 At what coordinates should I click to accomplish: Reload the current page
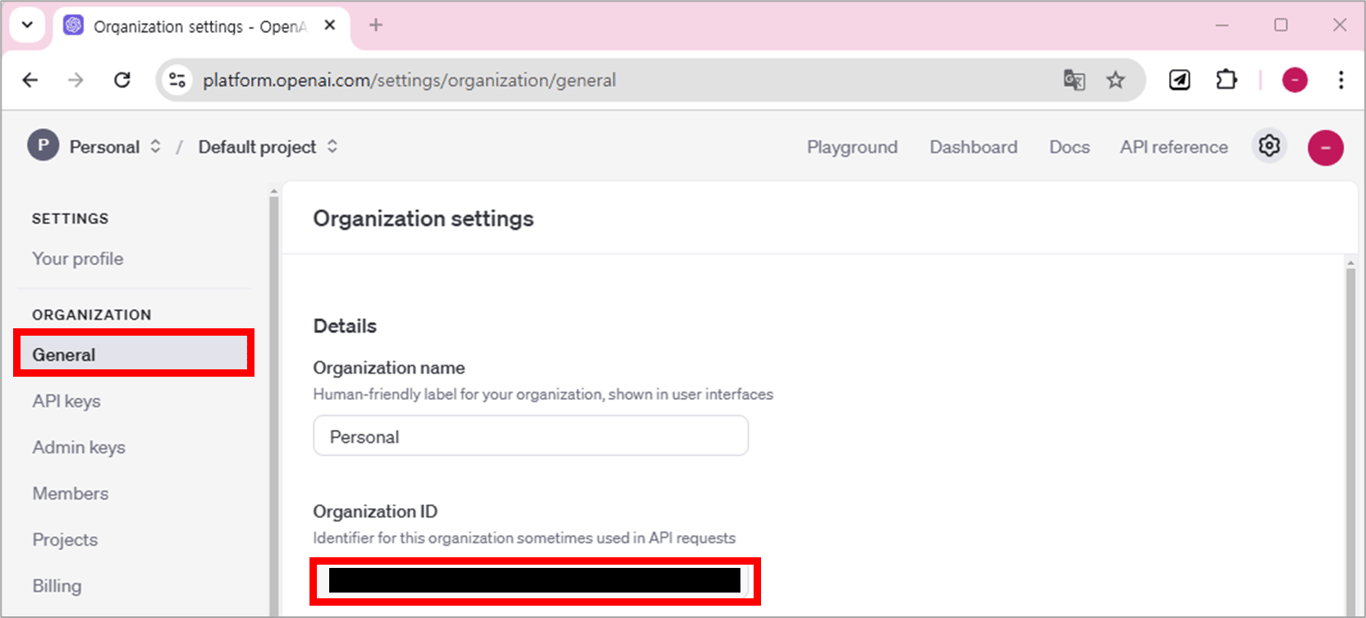pyautogui.click(x=122, y=80)
